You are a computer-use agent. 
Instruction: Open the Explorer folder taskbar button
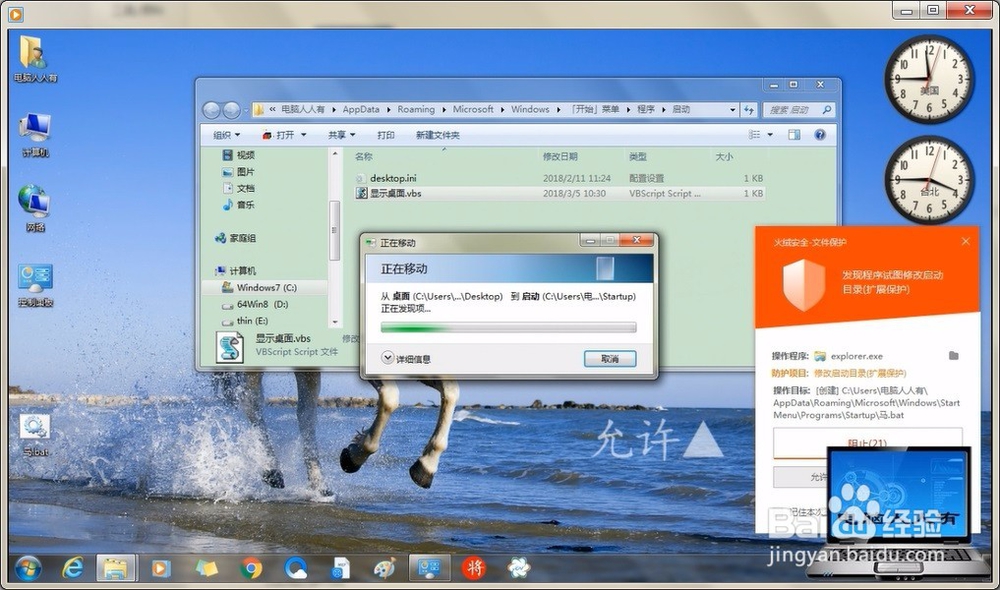[x=115, y=568]
